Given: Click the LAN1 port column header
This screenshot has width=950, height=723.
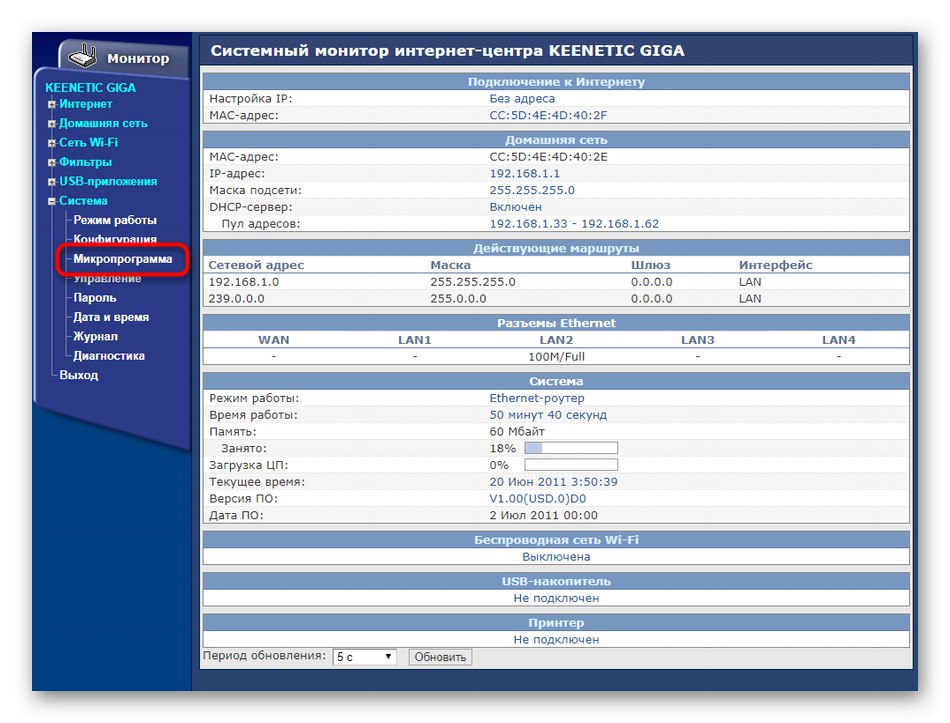Looking at the screenshot, I should click(x=414, y=340).
